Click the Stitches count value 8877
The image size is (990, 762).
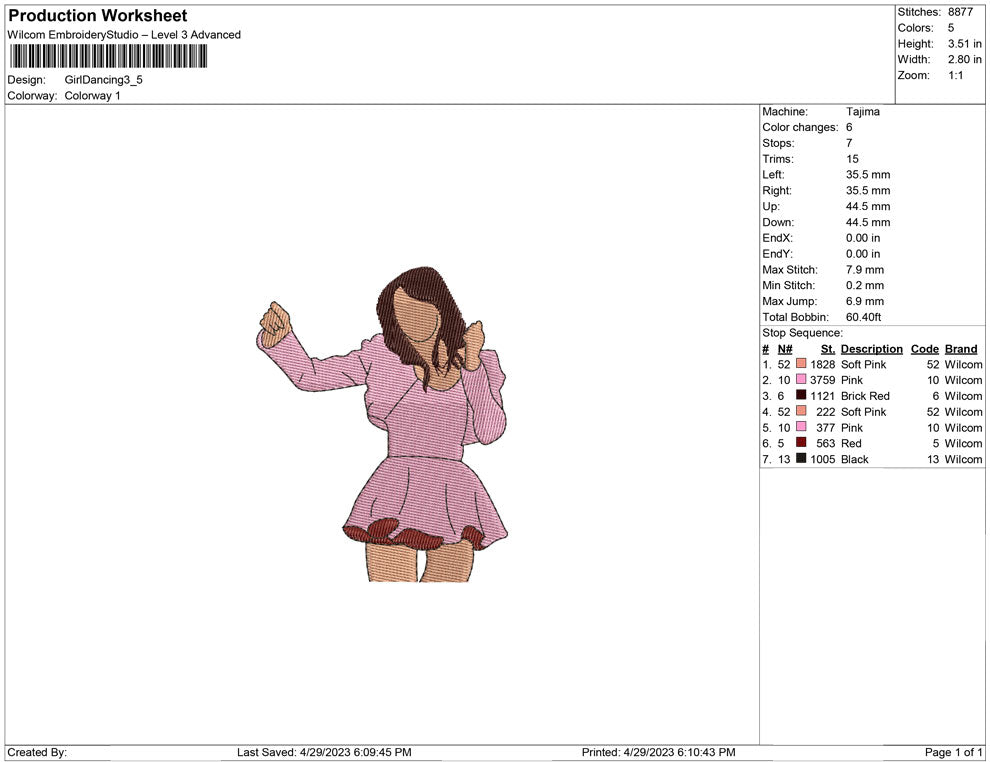point(961,12)
